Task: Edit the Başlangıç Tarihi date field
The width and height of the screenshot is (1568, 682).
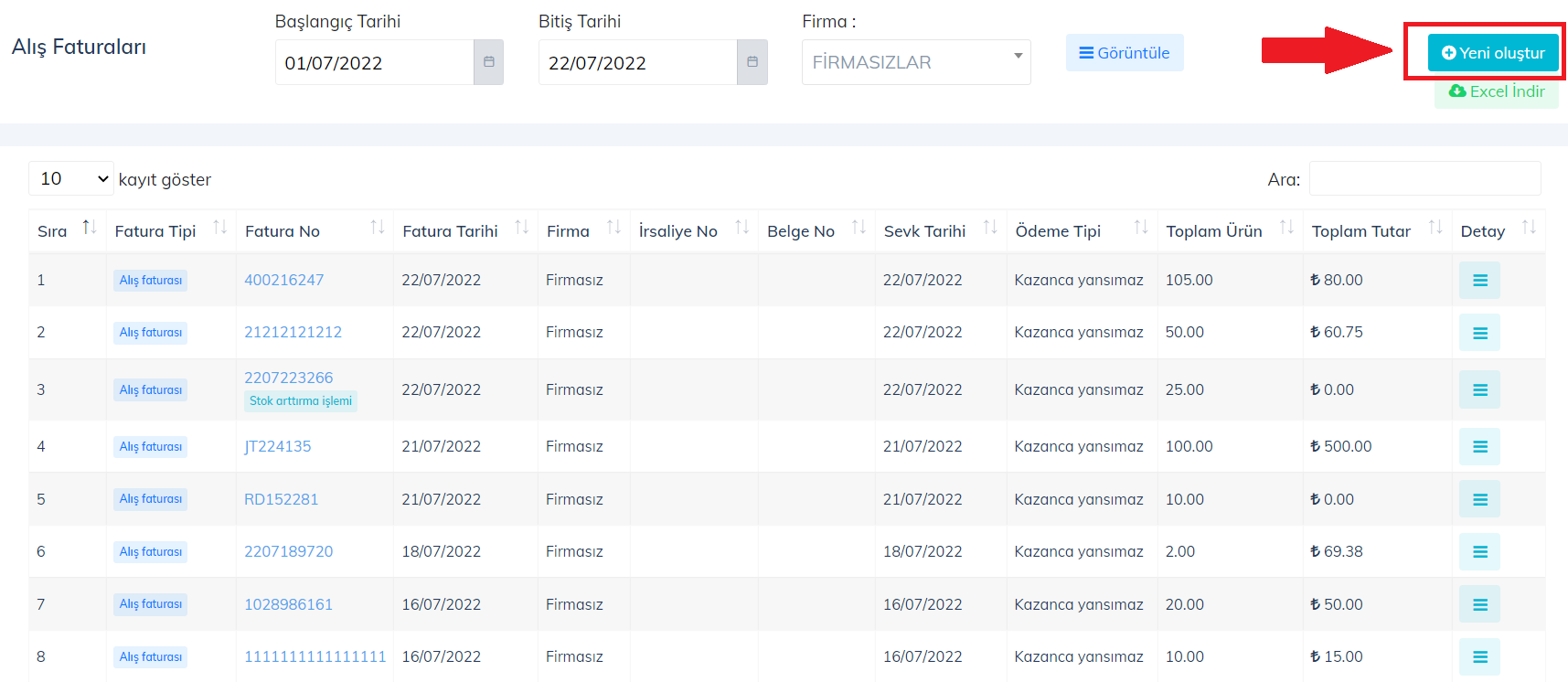Action: tap(374, 62)
